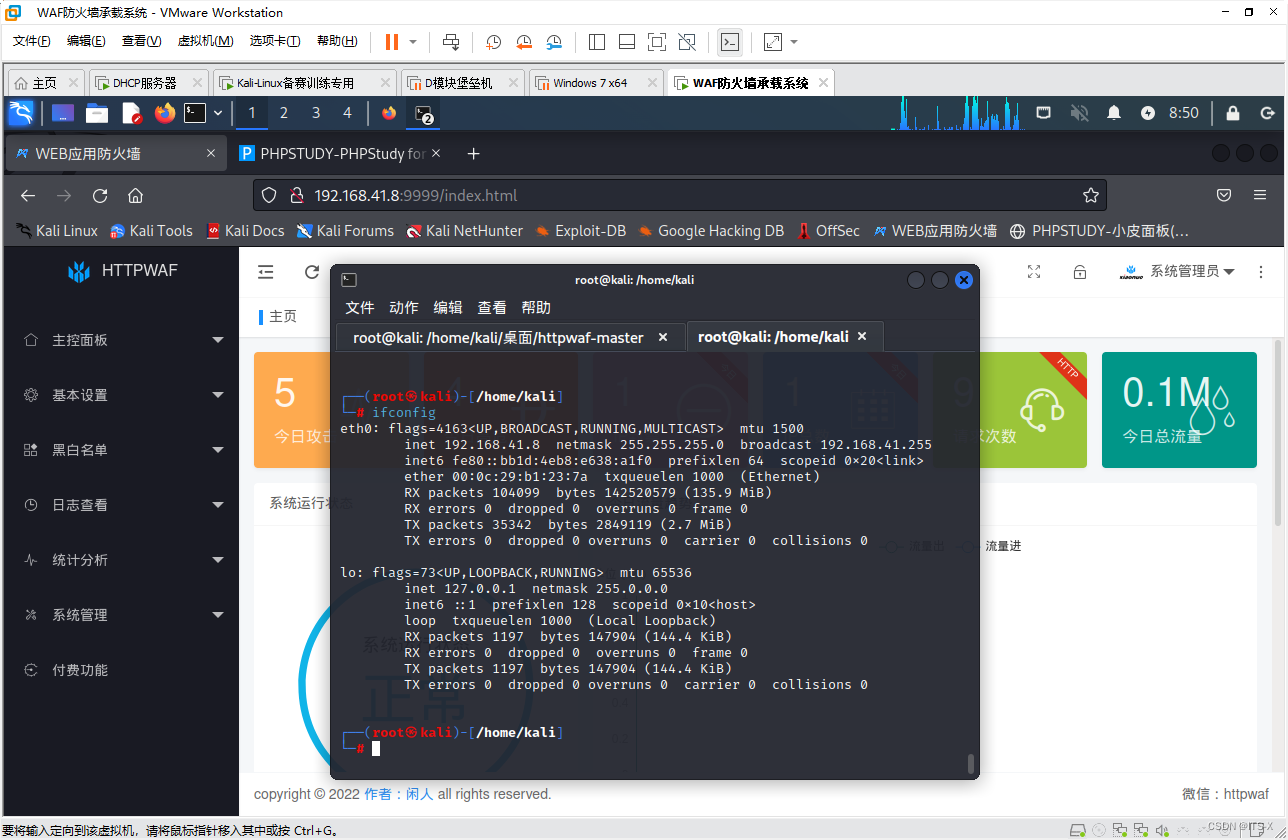1288x840 pixels.
Task: Toggle VMware console view button
Action: (730, 42)
